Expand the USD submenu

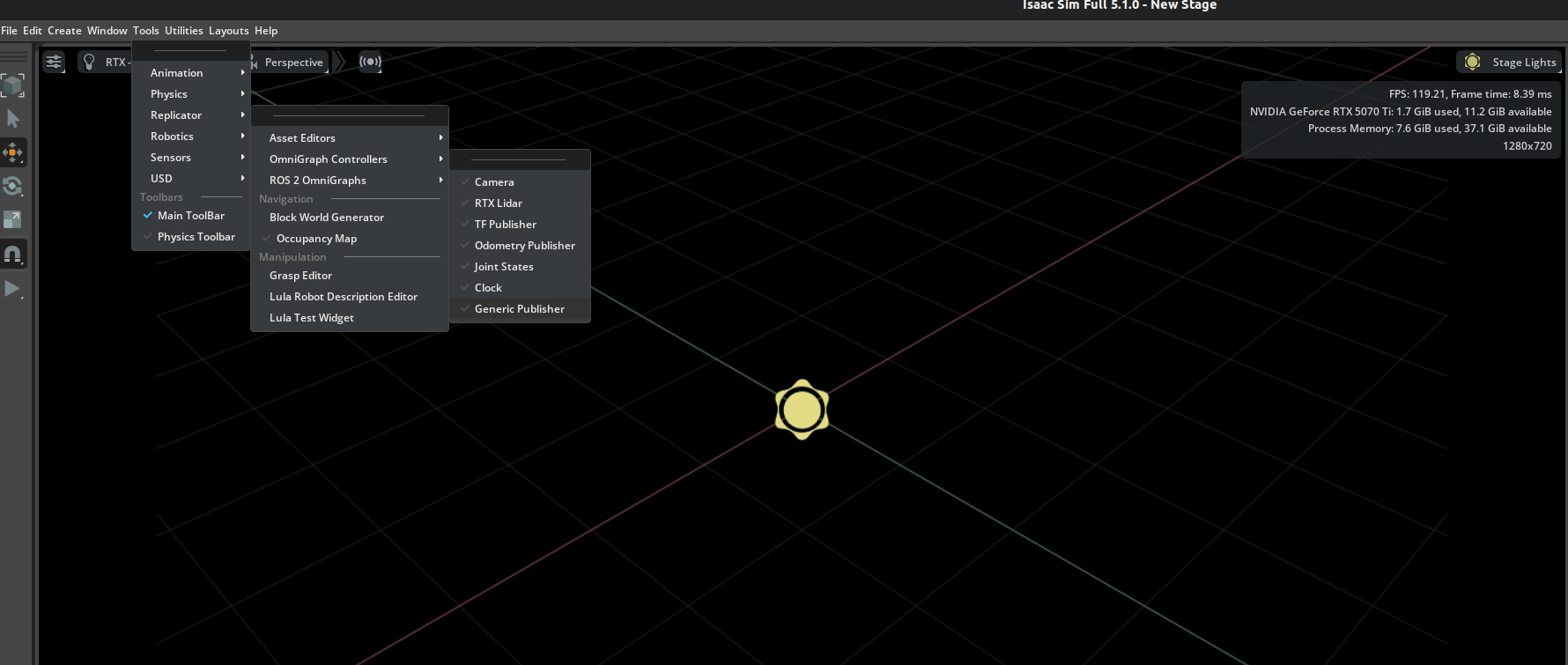click(x=191, y=179)
